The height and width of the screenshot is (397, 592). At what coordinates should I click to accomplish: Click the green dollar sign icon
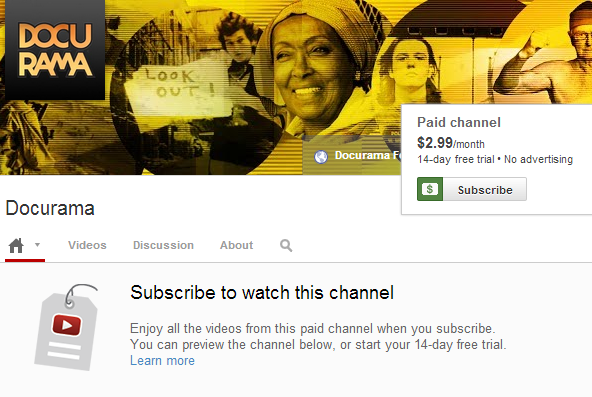[430, 189]
